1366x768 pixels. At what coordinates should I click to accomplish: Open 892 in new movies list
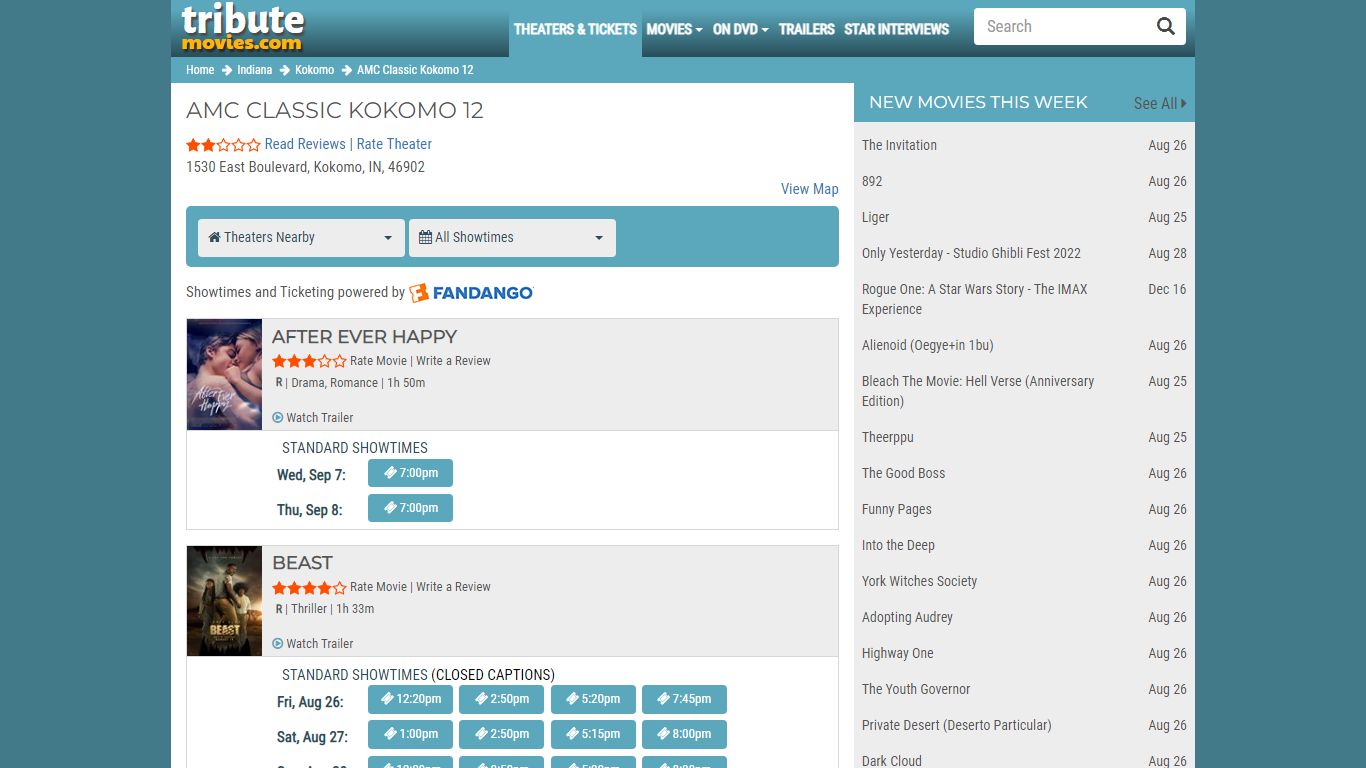[872, 181]
